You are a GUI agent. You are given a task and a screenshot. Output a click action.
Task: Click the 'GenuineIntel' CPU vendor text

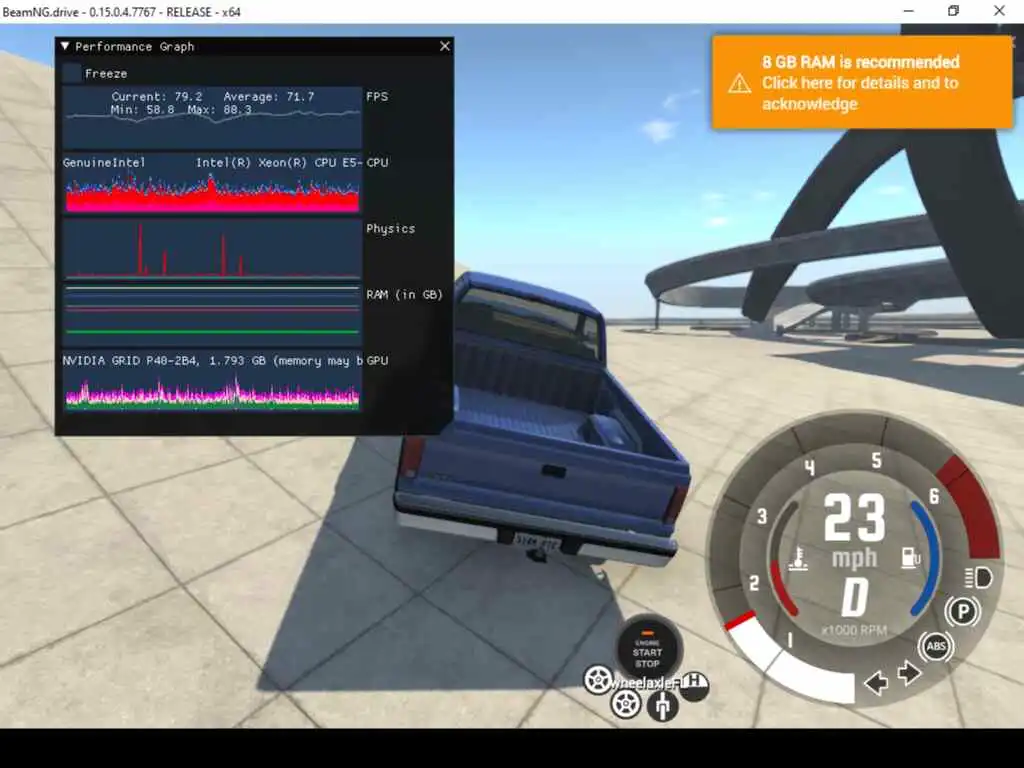click(104, 163)
